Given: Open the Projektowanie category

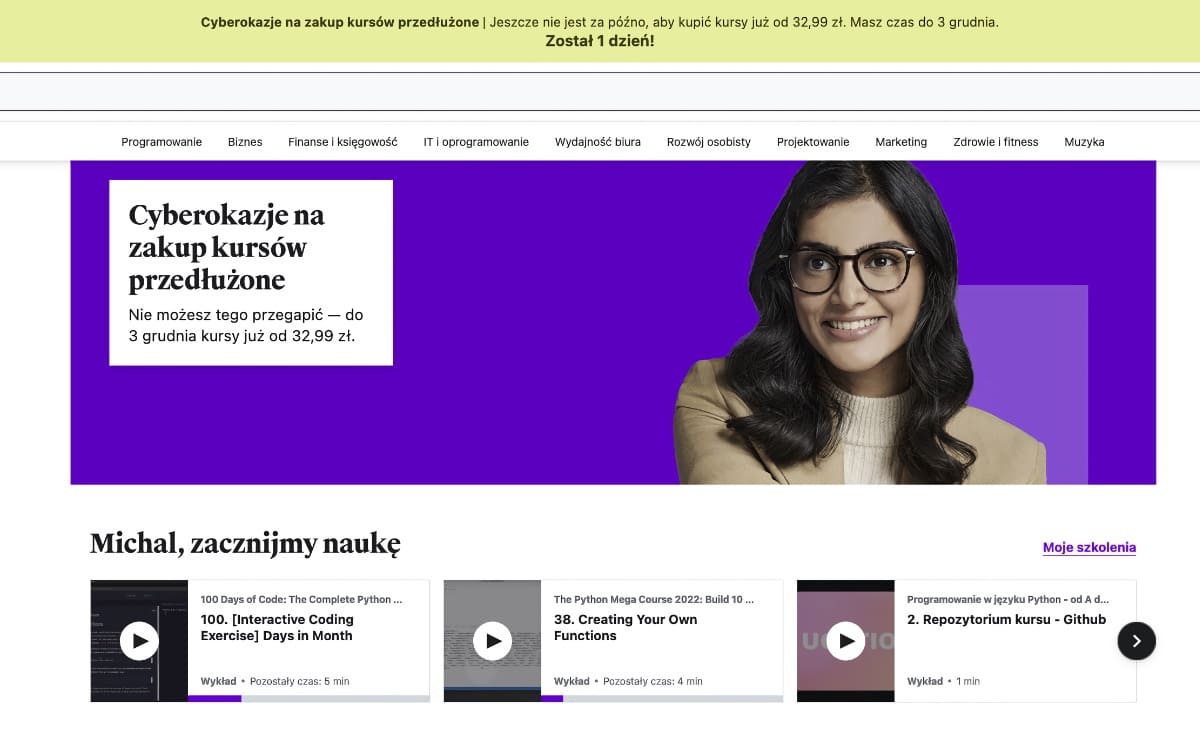Looking at the screenshot, I should [x=813, y=142].
